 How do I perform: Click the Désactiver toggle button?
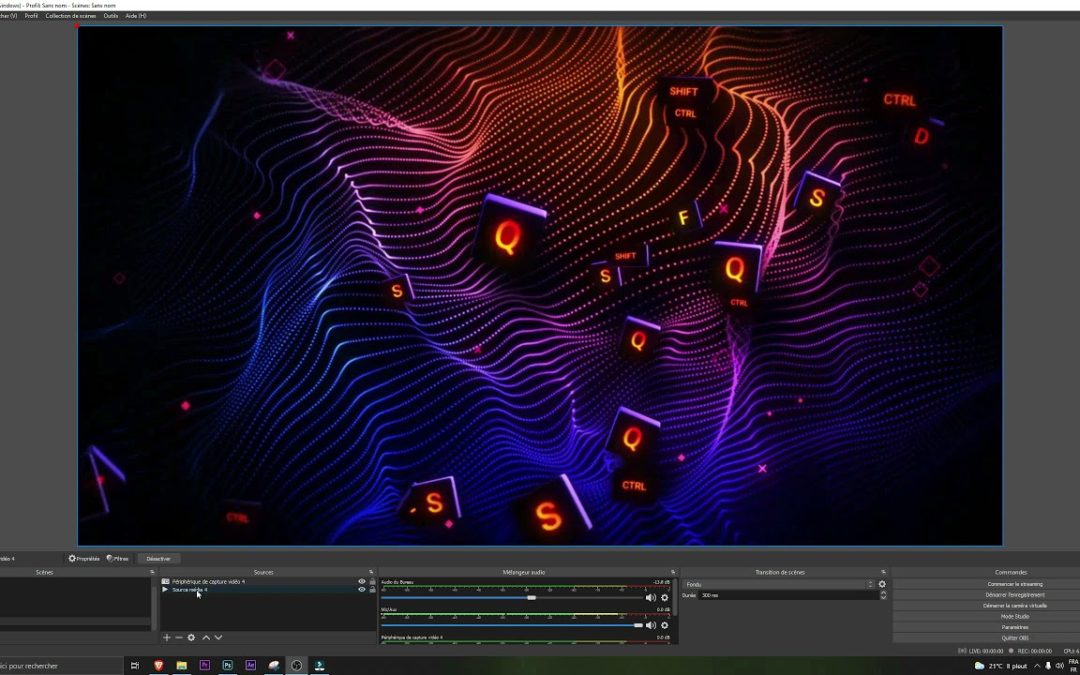click(x=157, y=558)
